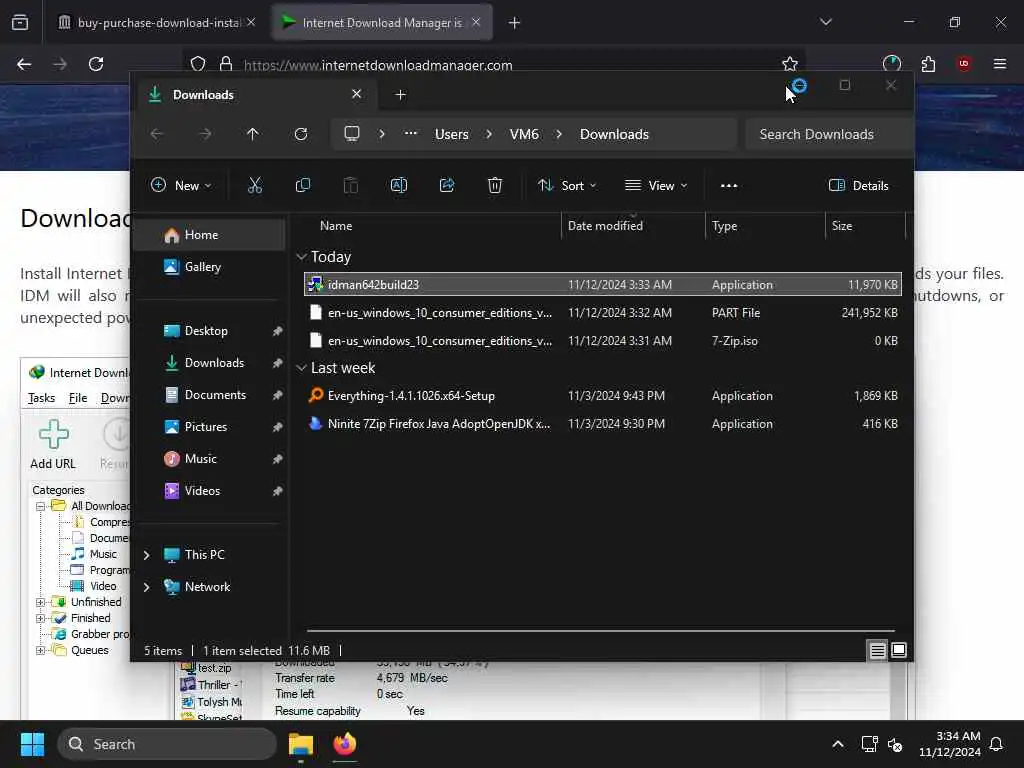The height and width of the screenshot is (768, 1024).
Task: Switch to details list view icon in status bar
Action: (x=878, y=650)
